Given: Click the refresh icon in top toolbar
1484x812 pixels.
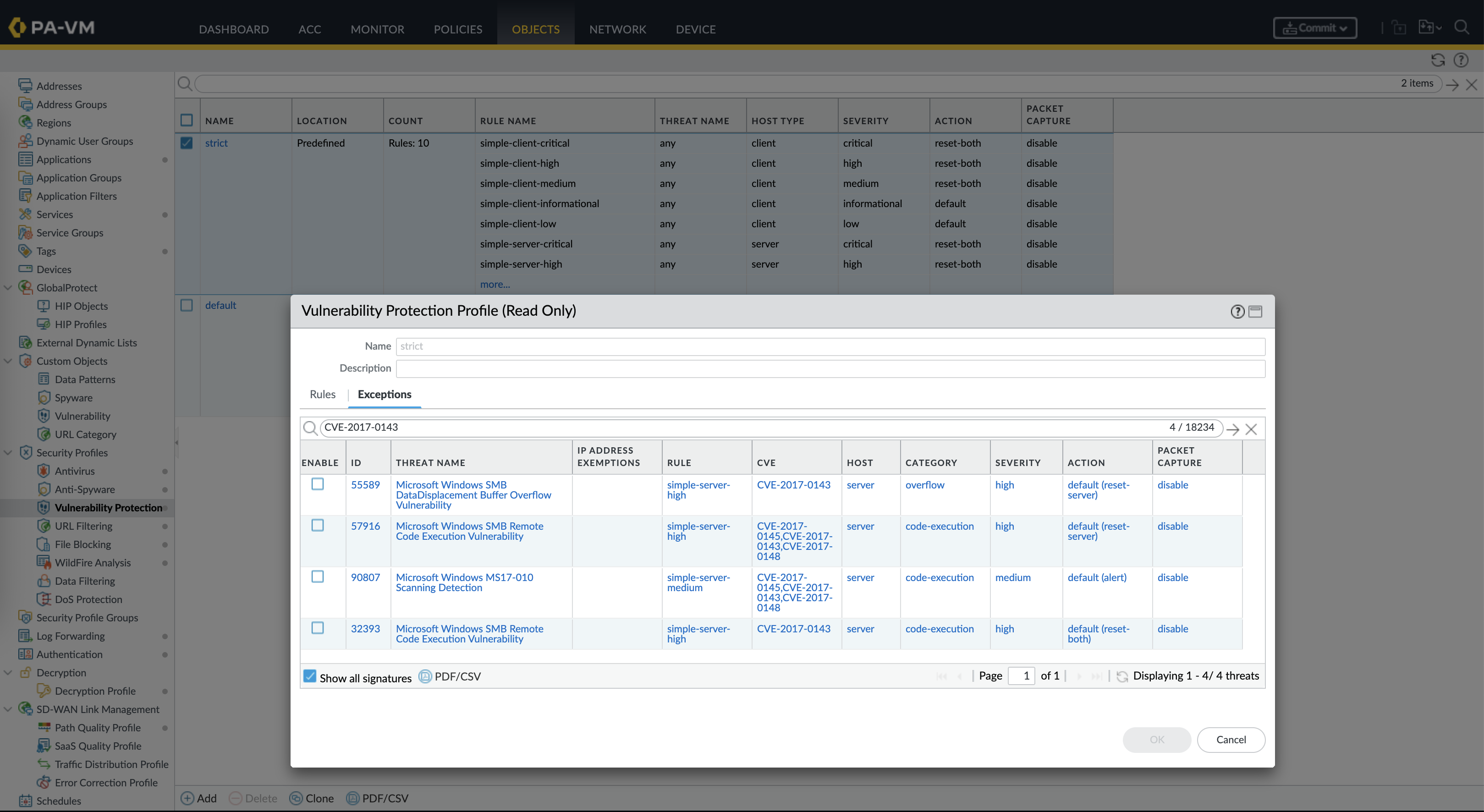Looking at the screenshot, I should click(1437, 60).
